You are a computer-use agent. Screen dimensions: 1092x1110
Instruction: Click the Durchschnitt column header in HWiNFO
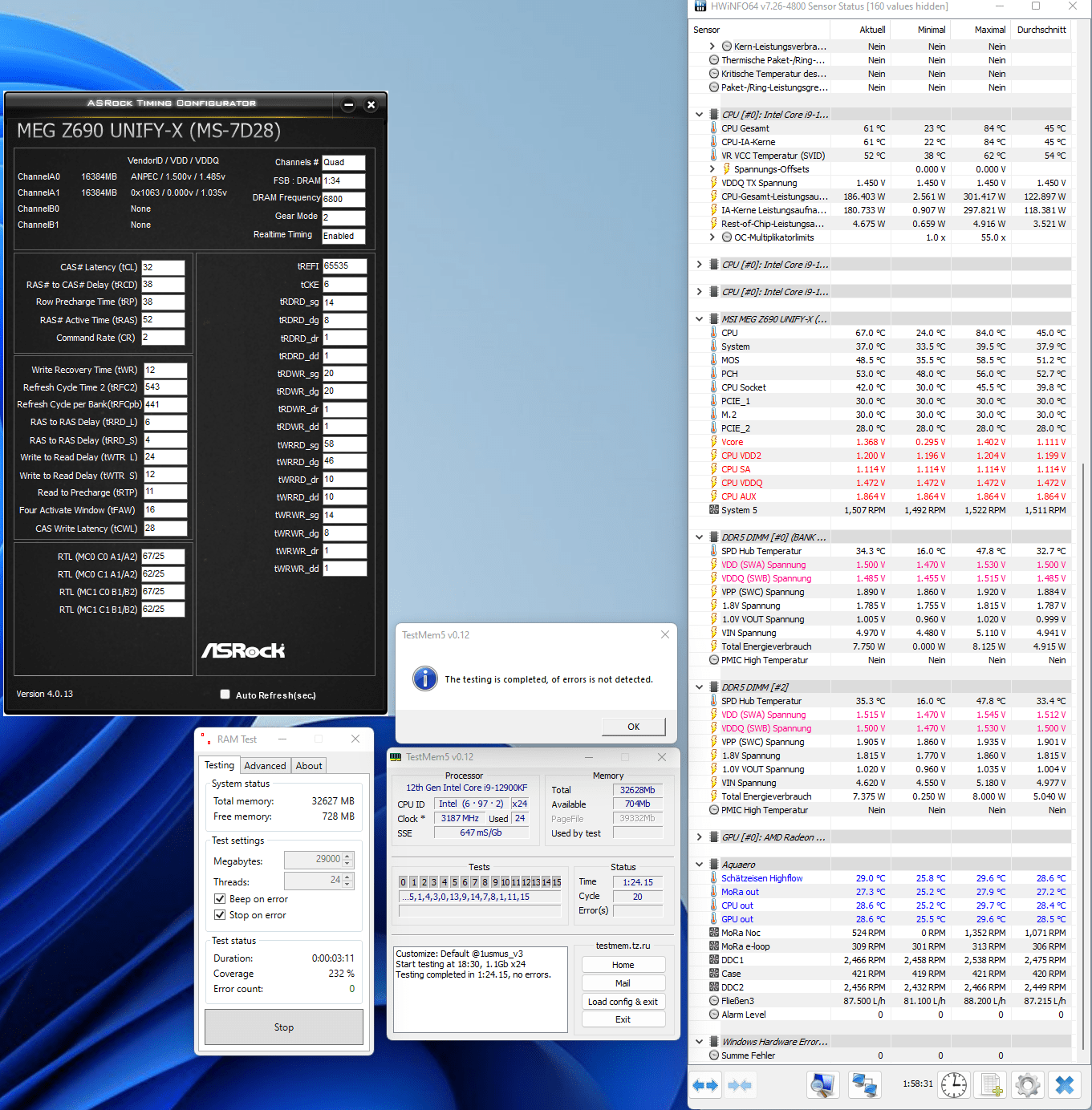[1041, 30]
